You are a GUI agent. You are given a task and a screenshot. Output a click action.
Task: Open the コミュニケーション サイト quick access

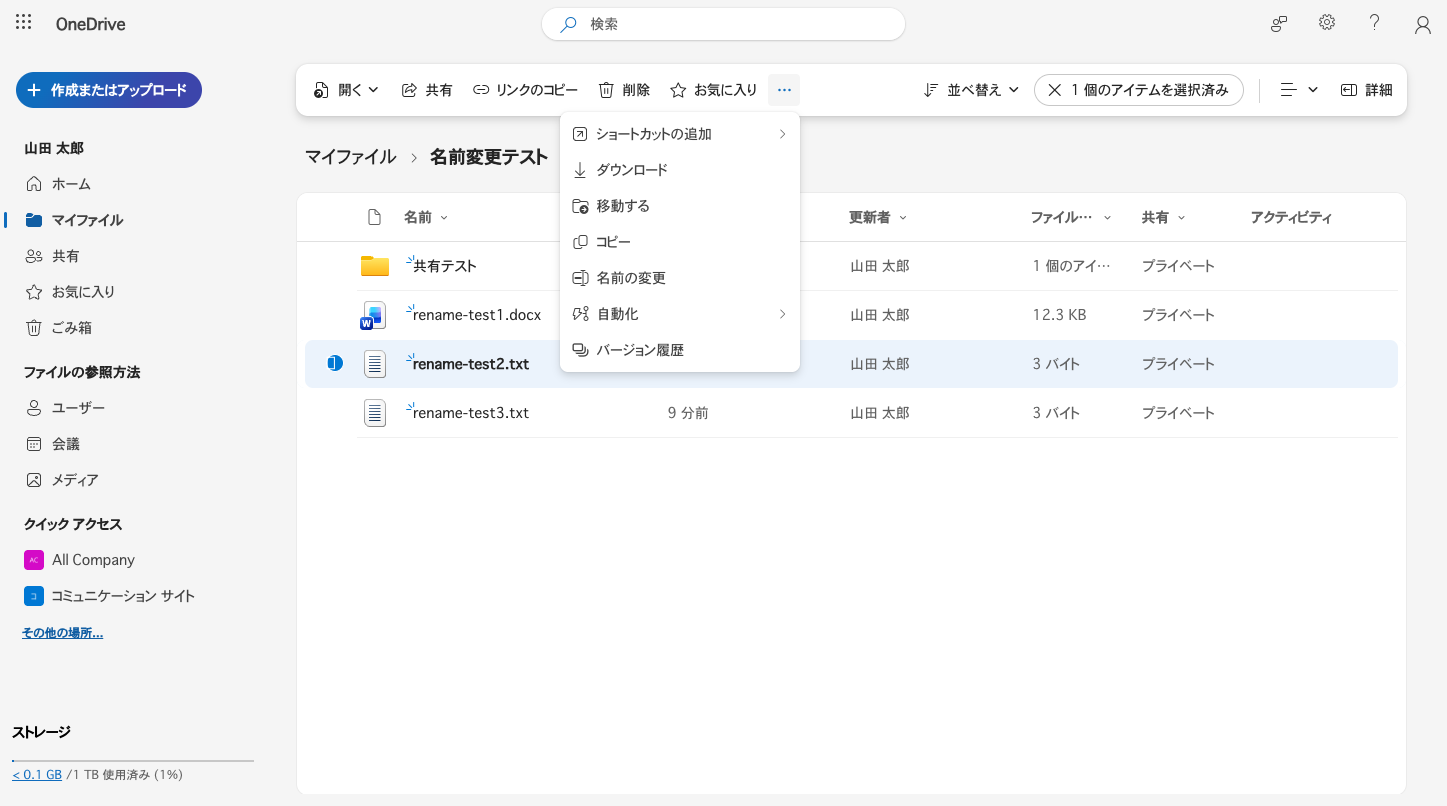click(110, 596)
